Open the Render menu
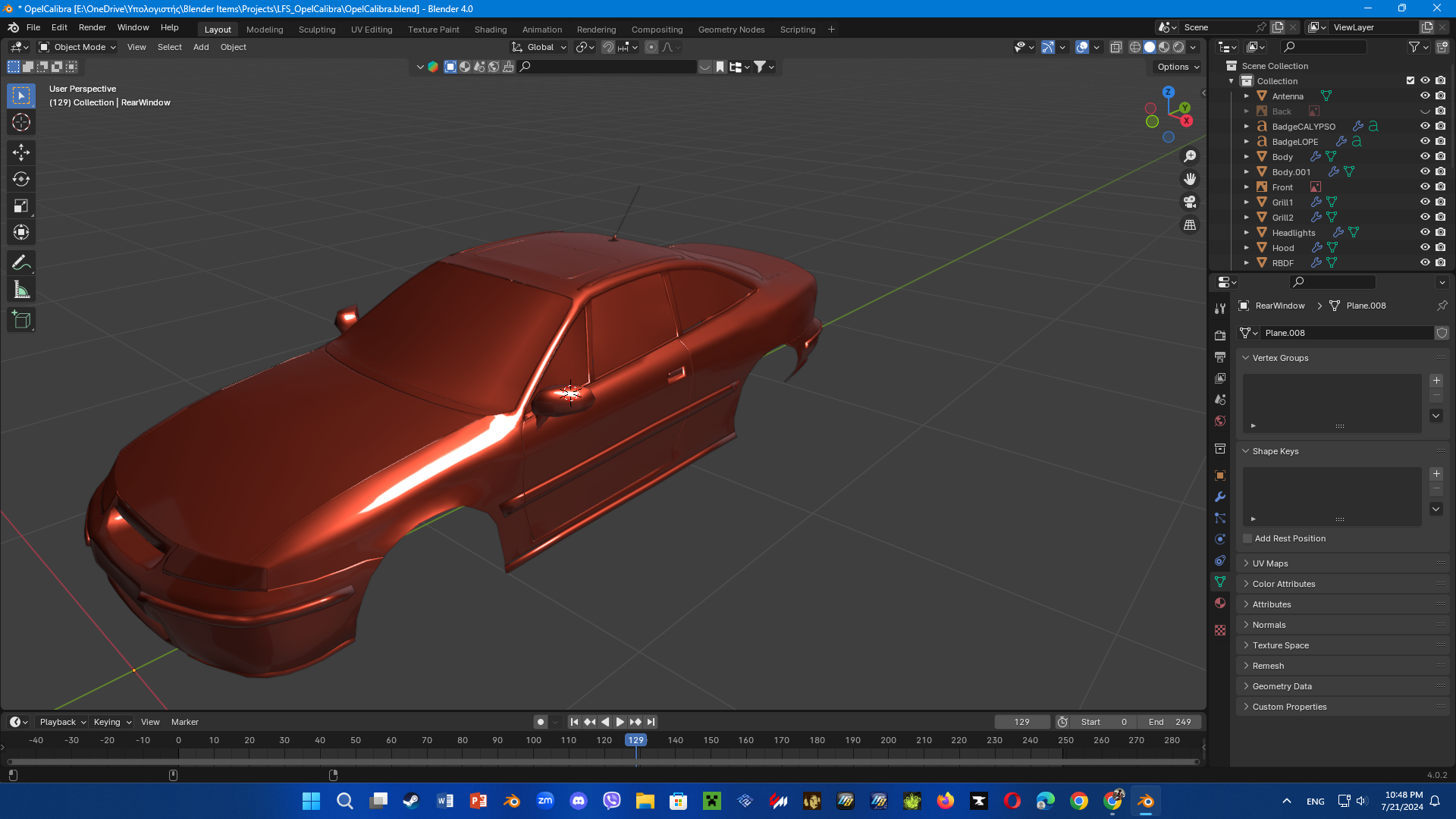 point(92,27)
